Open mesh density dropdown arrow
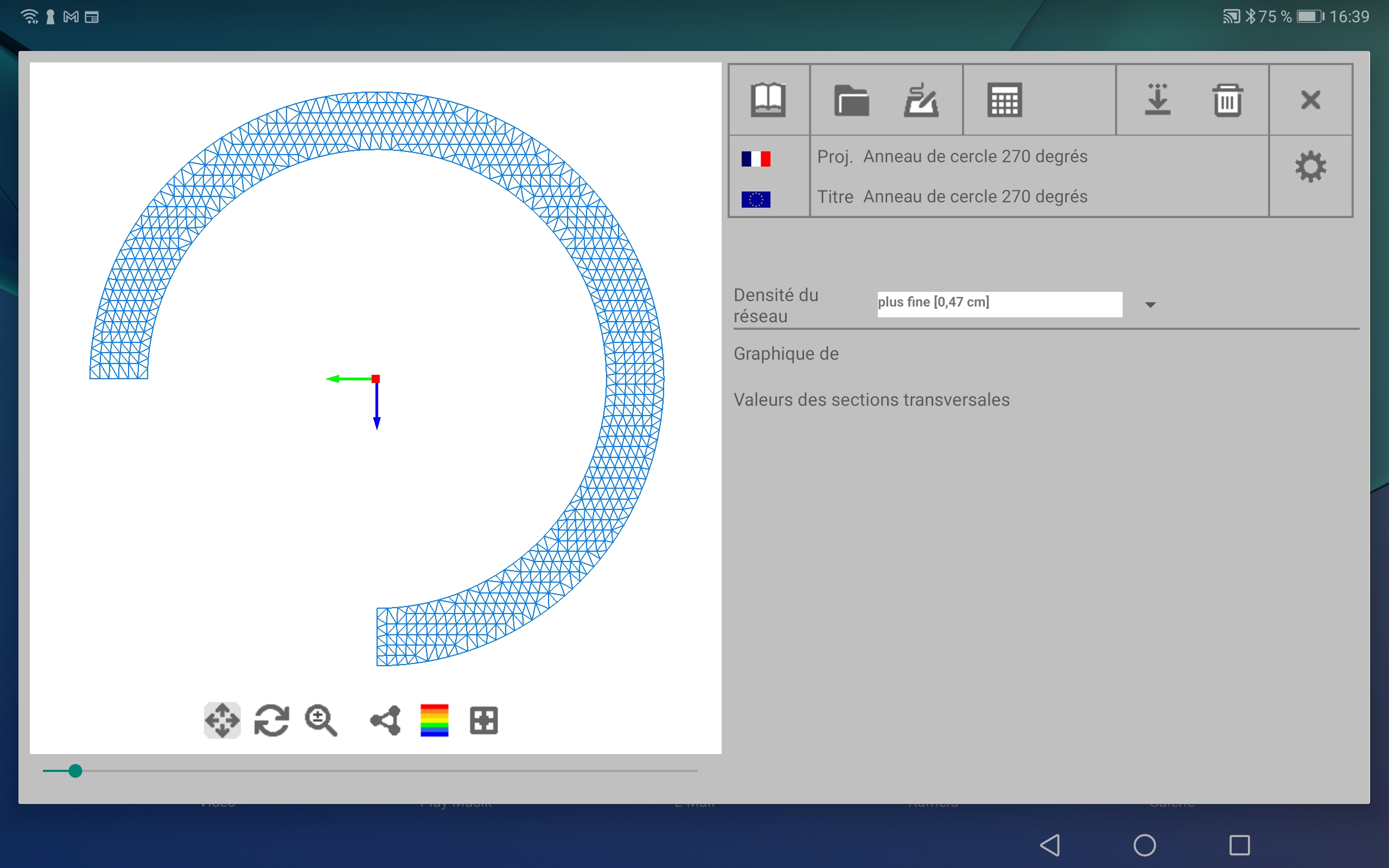 [1150, 305]
